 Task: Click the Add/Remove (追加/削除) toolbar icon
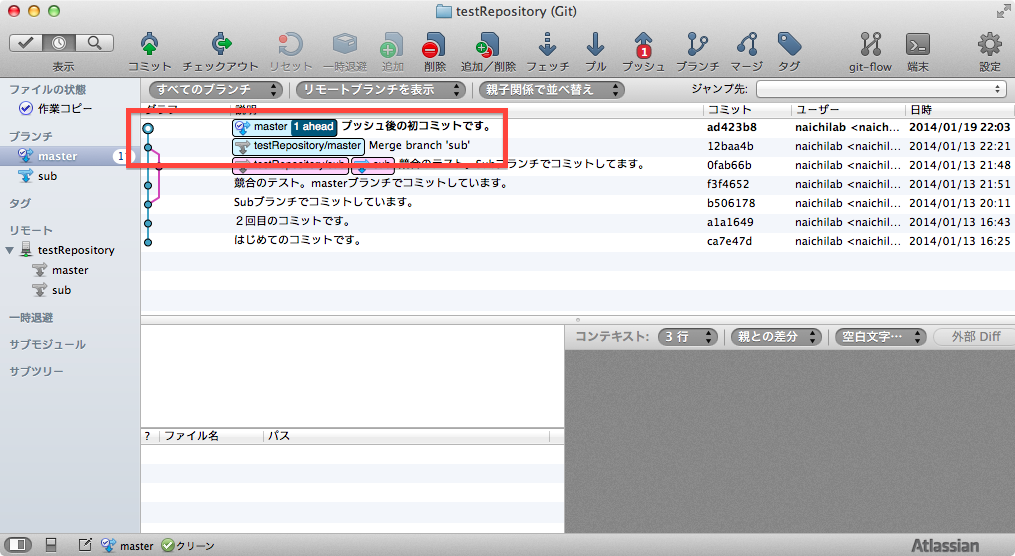488,45
